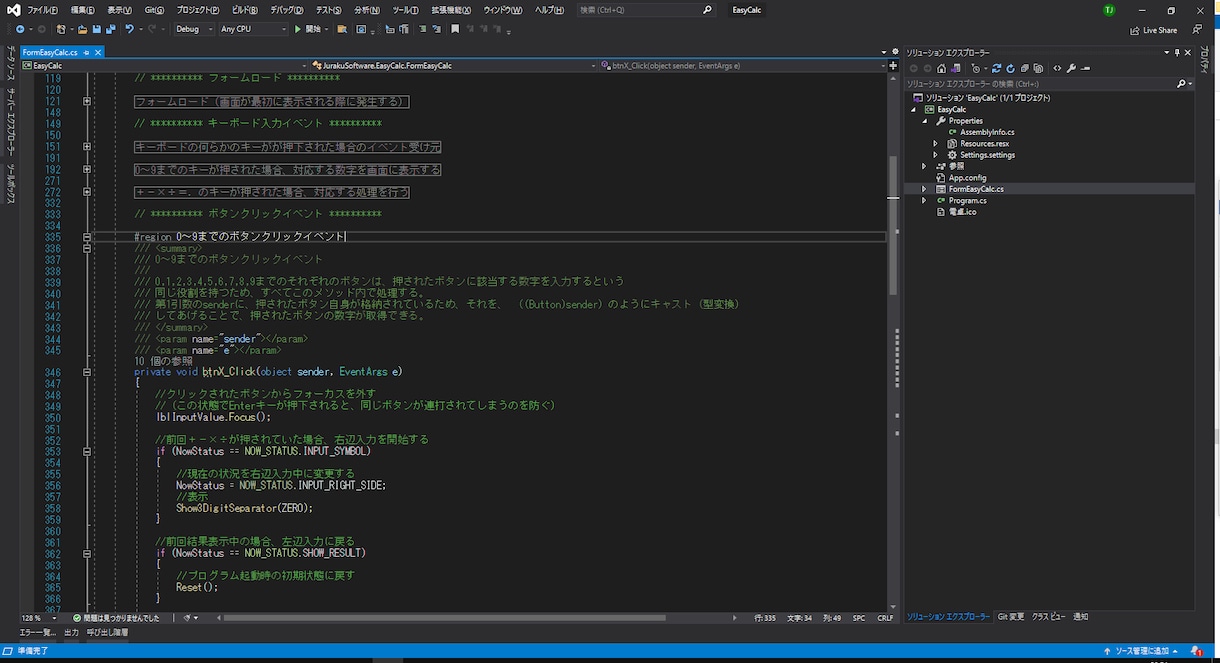Pin the Solution Explorer panel with the pin icon
The width and height of the screenshot is (1220, 663).
point(1177,52)
